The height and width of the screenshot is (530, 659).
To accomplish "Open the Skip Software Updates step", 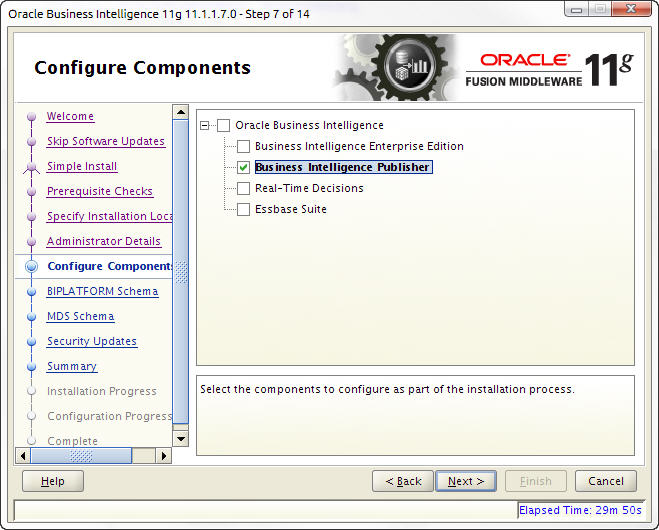I will pos(105,141).
